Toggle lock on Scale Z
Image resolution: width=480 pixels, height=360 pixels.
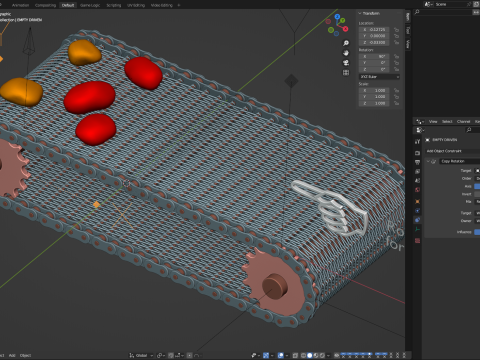pyautogui.click(x=396, y=103)
